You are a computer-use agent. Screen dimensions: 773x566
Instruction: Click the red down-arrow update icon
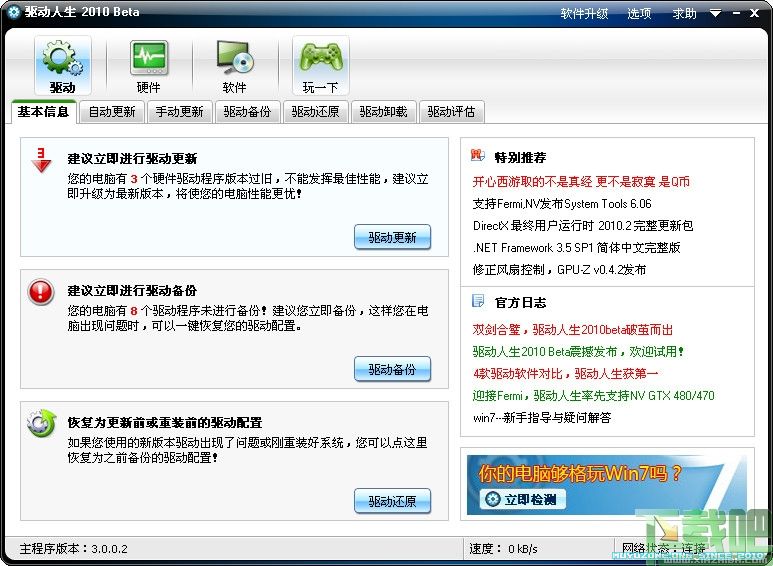[x=41, y=160]
